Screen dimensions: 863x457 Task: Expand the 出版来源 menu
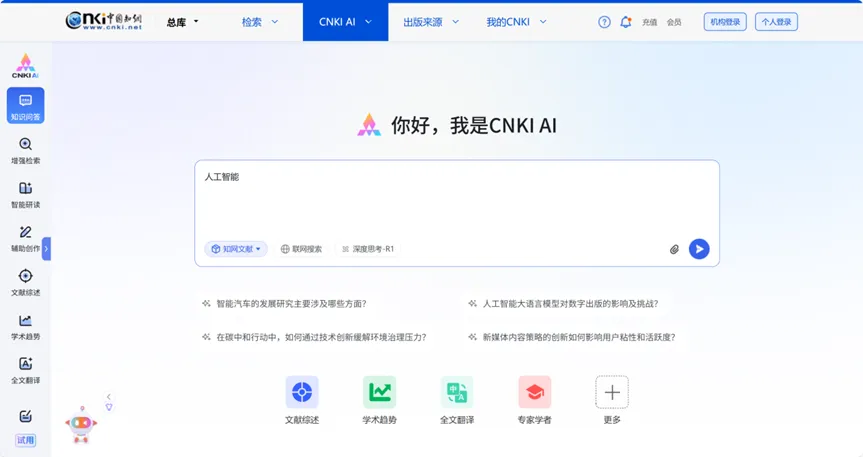[x=431, y=22]
